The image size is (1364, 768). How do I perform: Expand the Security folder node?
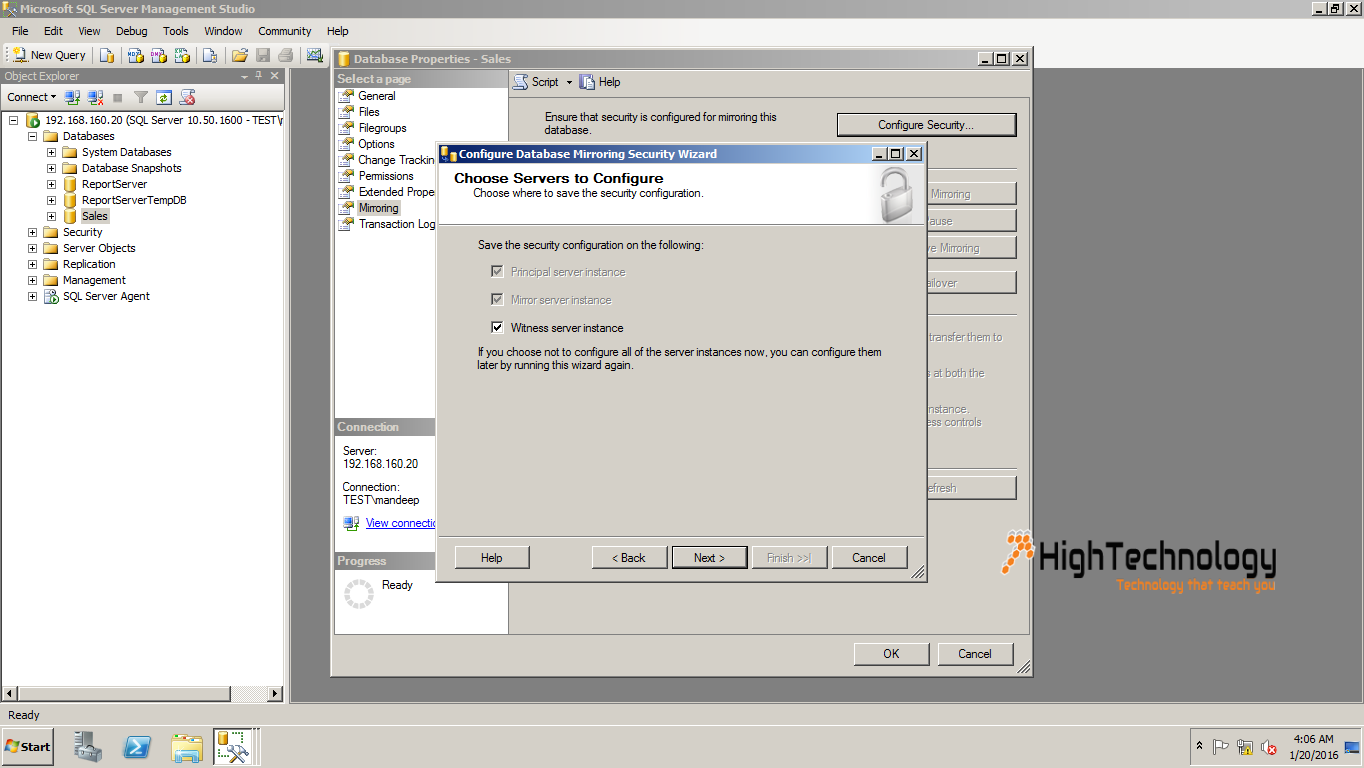click(33, 232)
